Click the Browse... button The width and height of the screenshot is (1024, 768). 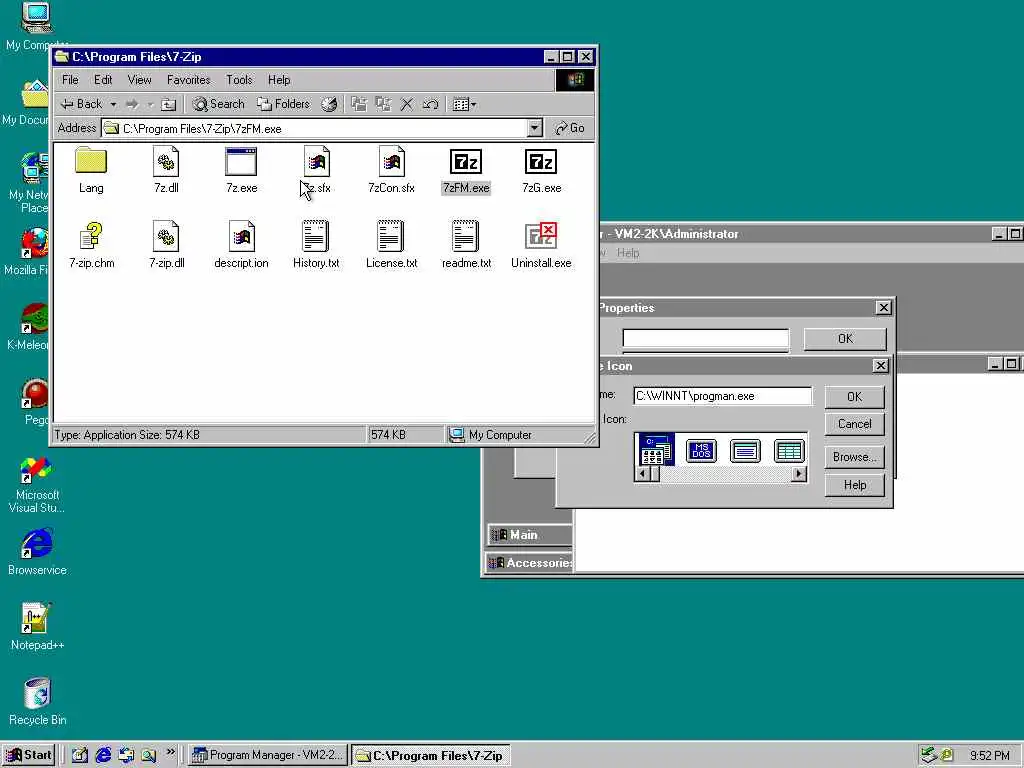click(854, 456)
